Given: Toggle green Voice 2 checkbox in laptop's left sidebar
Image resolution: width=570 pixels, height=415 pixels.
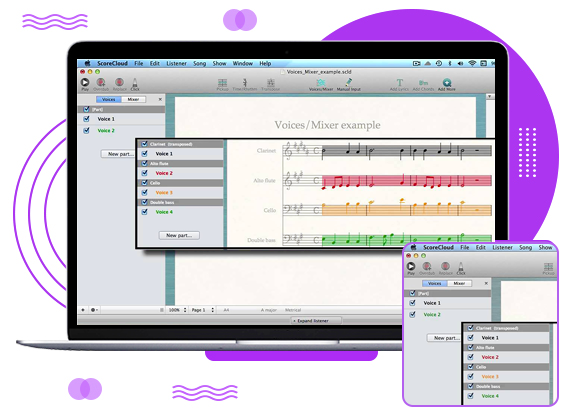Looking at the screenshot, I should (x=86, y=130).
